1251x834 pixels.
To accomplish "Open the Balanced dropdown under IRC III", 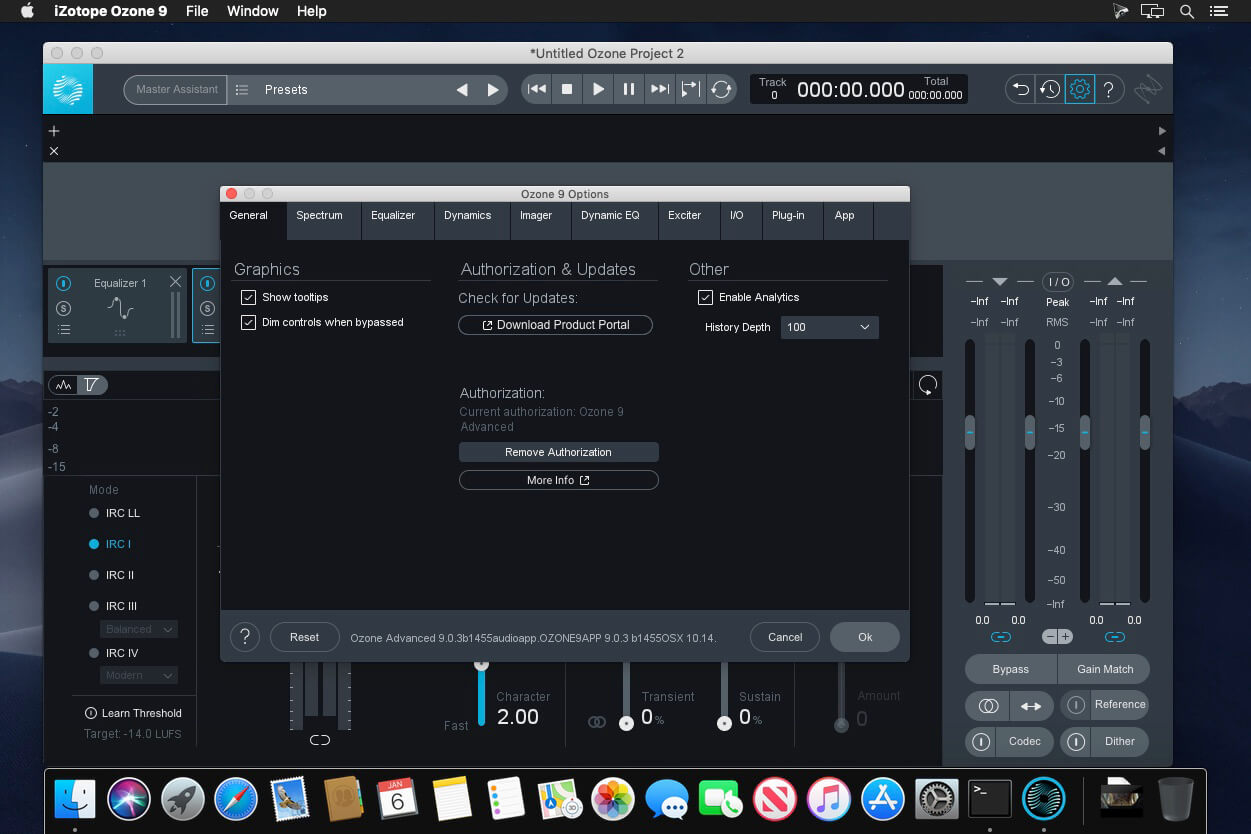I will coord(138,629).
